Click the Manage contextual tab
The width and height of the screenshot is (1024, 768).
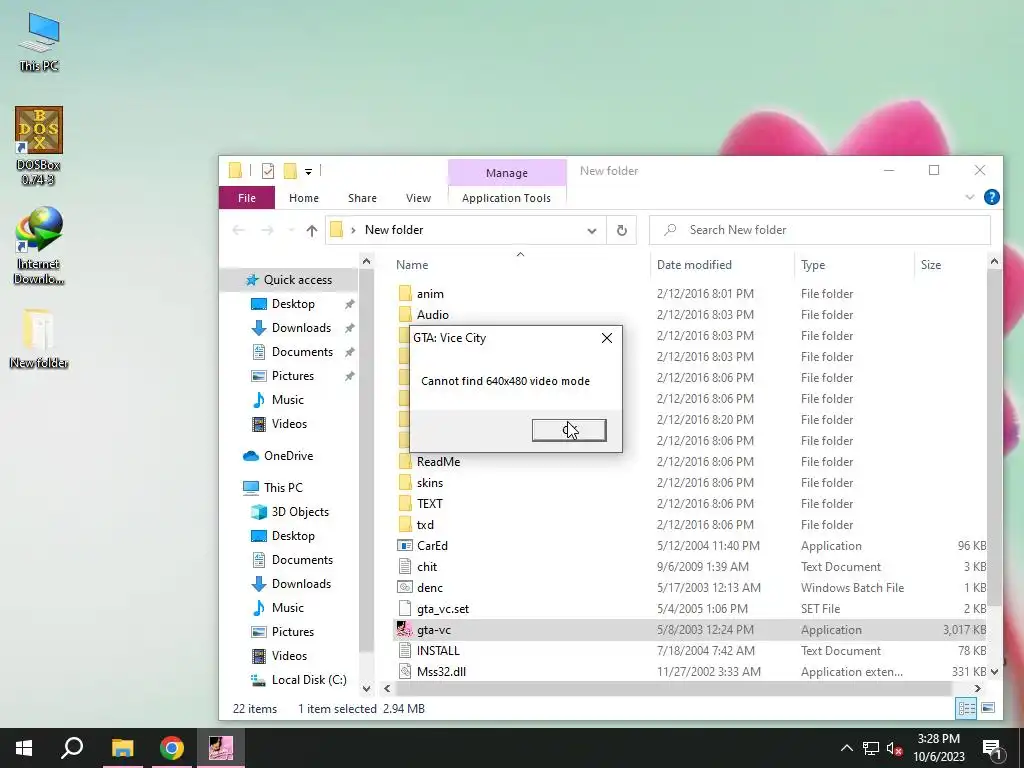pyautogui.click(x=507, y=173)
